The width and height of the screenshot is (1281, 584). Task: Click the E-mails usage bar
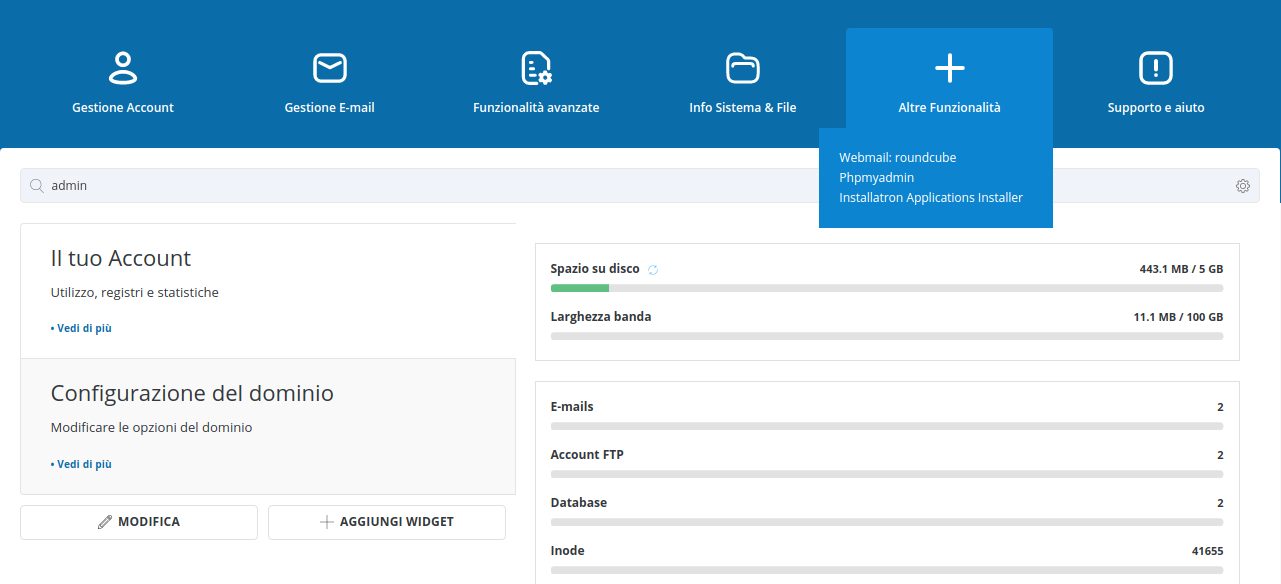click(887, 426)
